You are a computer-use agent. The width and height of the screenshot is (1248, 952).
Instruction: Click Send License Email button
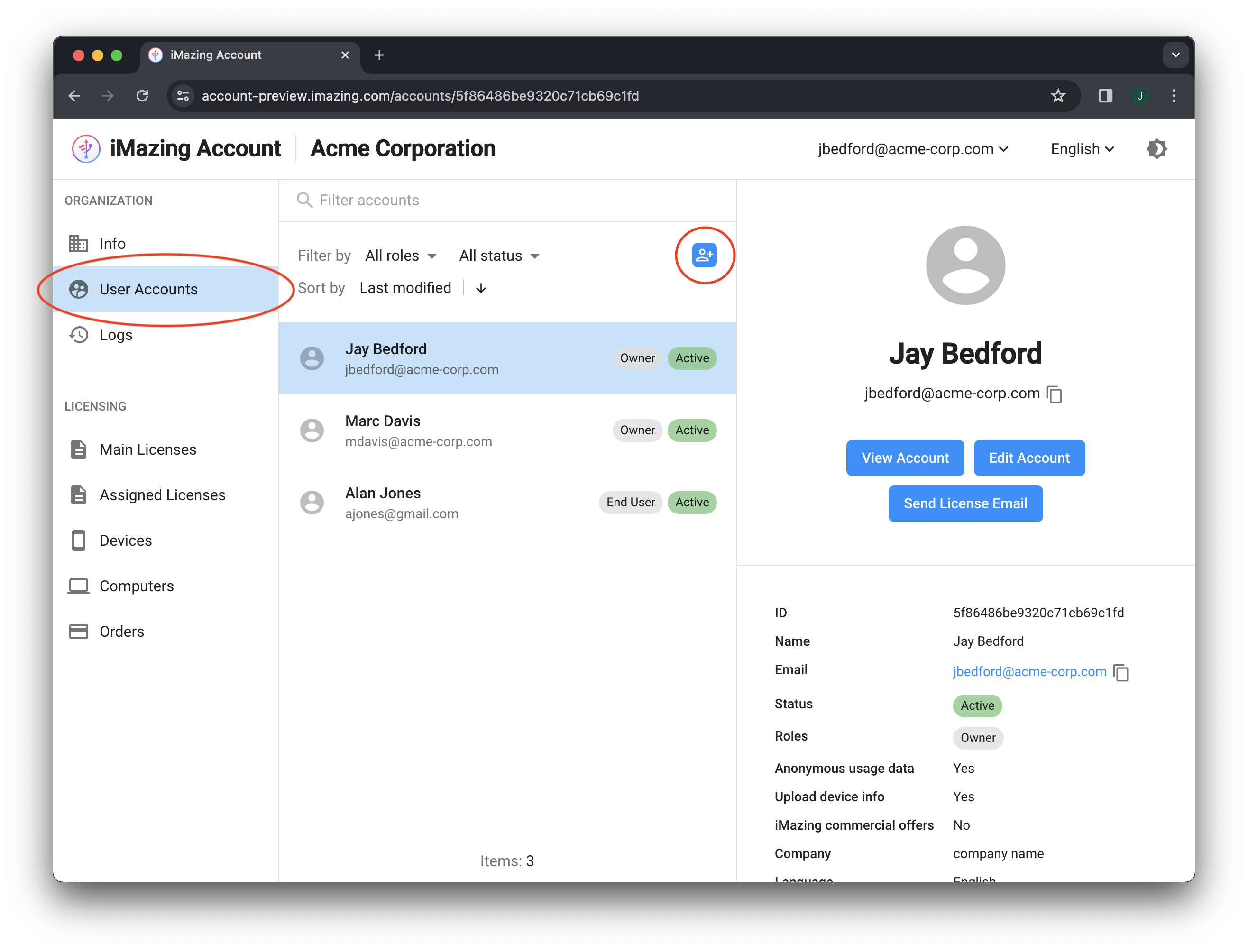965,504
